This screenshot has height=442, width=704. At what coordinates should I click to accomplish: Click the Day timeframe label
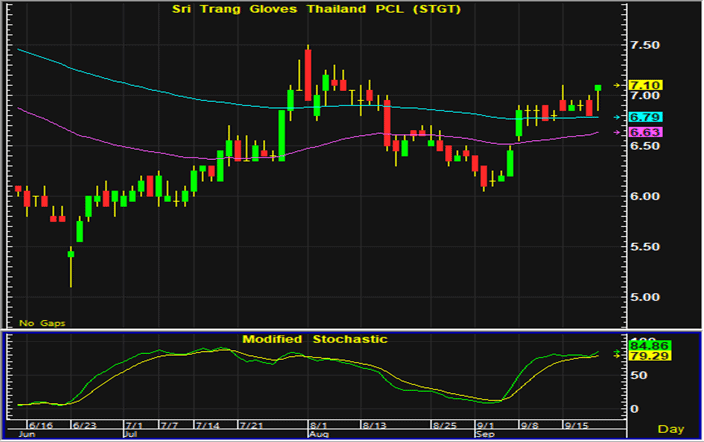(671, 429)
